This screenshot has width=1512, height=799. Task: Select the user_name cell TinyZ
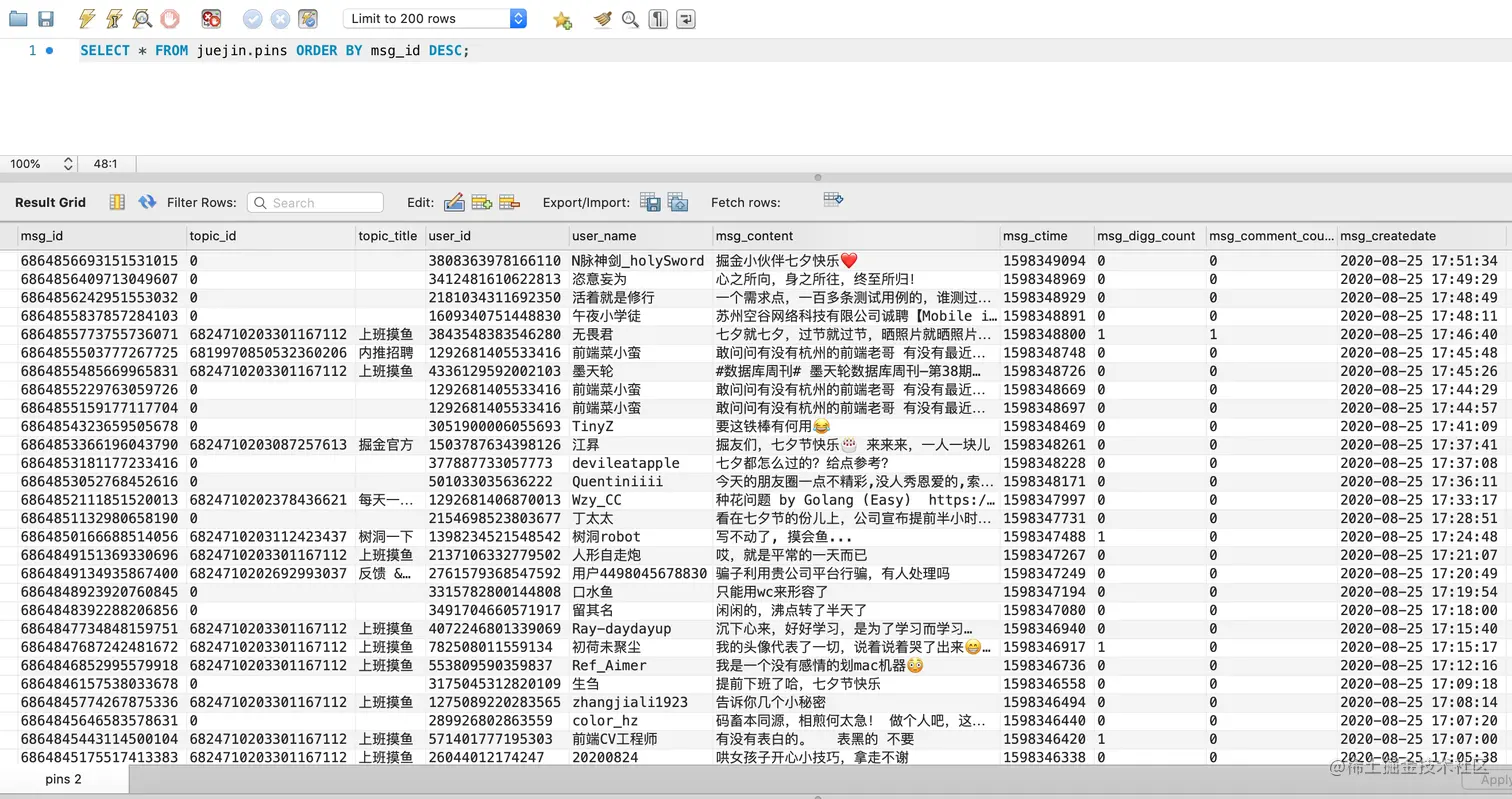coord(641,426)
